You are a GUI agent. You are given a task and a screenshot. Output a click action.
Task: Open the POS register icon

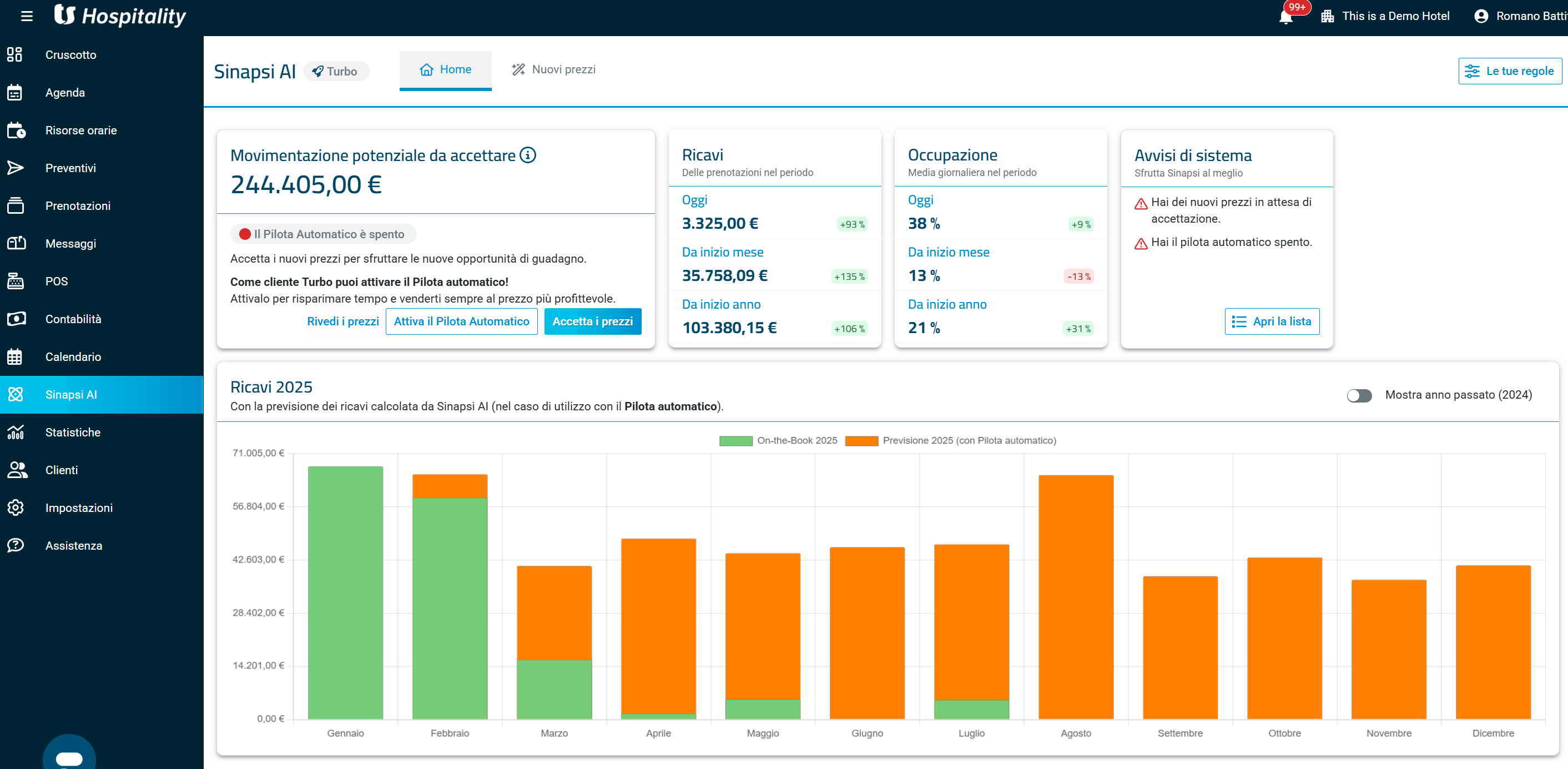point(15,282)
